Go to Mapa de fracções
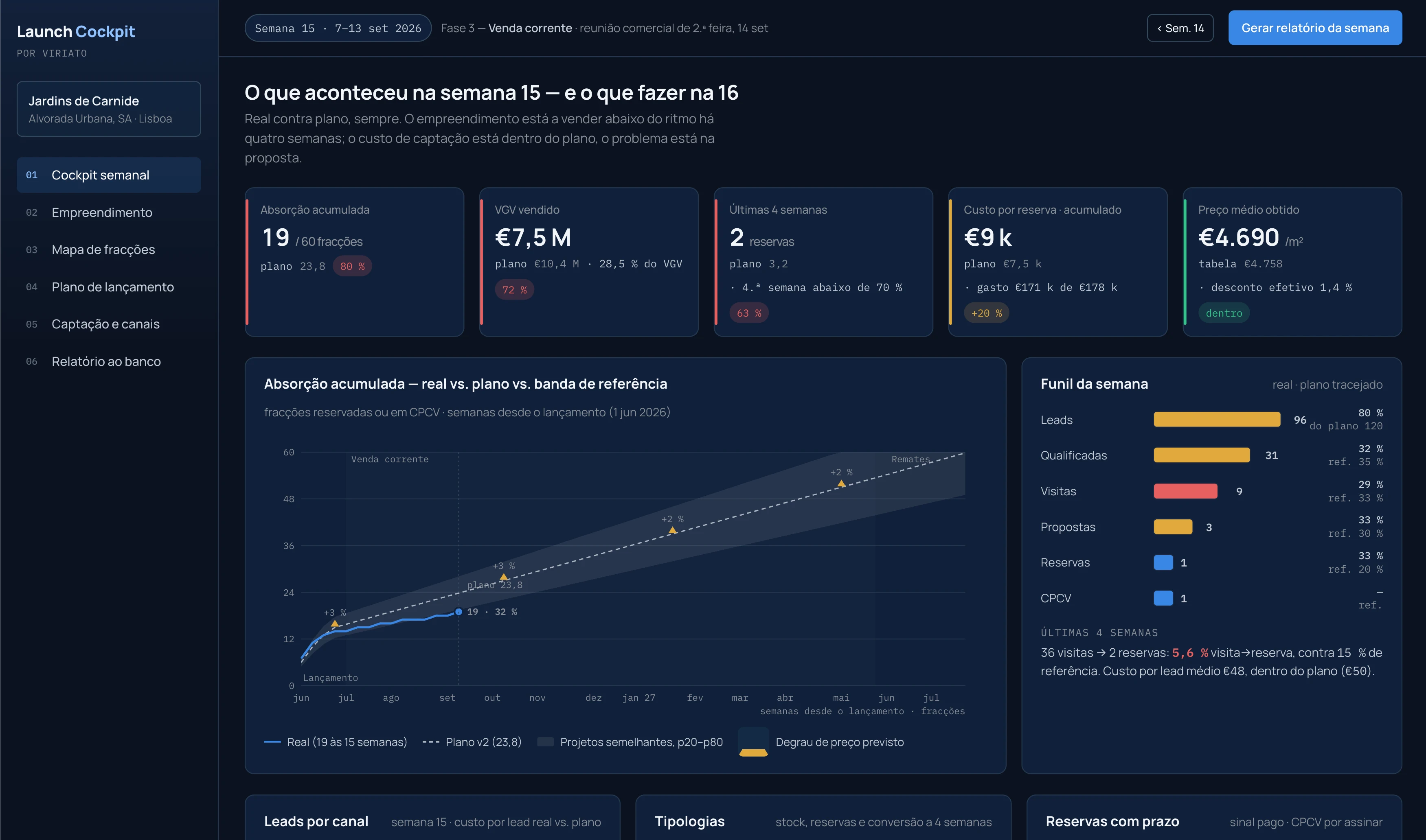 click(x=109, y=249)
